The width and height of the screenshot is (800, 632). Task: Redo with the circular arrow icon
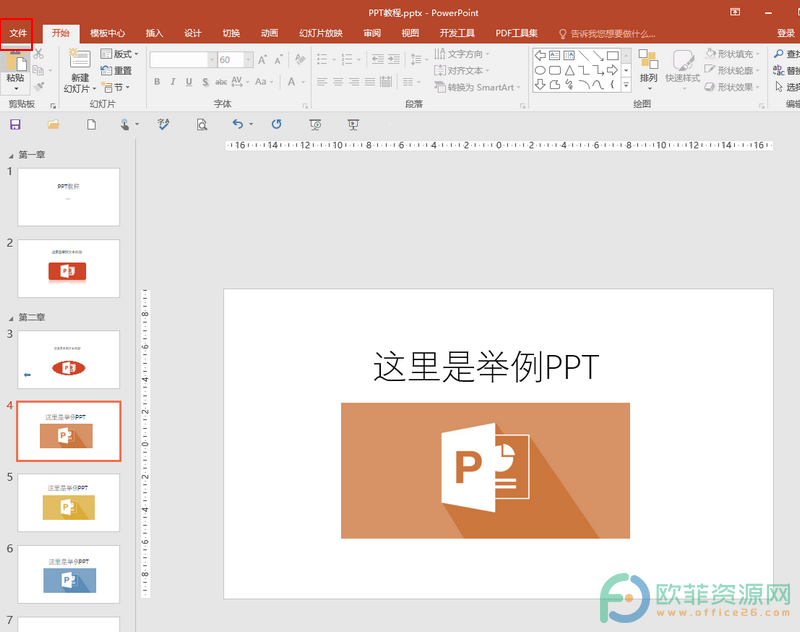click(277, 124)
